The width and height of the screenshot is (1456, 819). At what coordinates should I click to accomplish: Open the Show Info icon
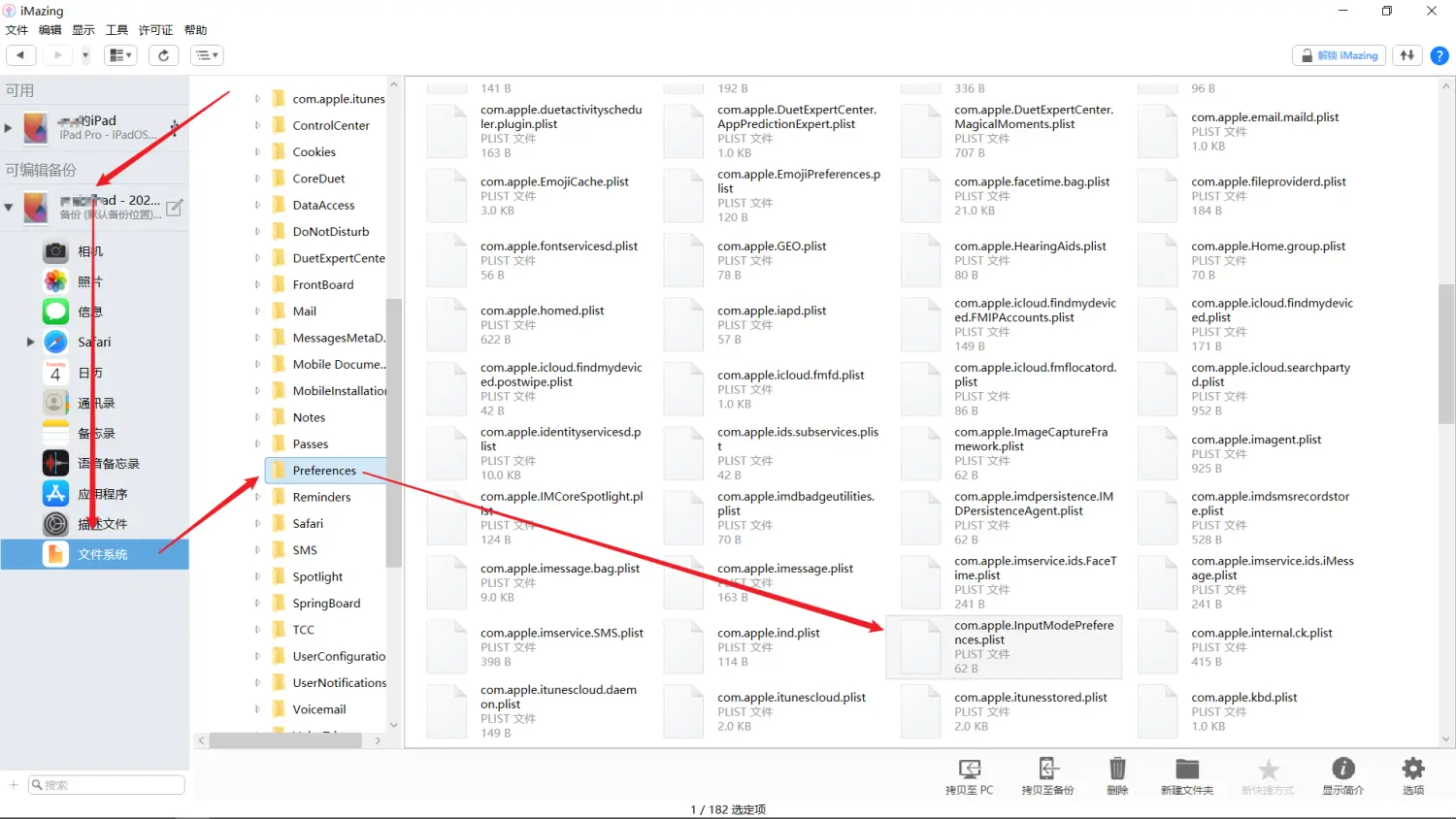[1342, 771]
